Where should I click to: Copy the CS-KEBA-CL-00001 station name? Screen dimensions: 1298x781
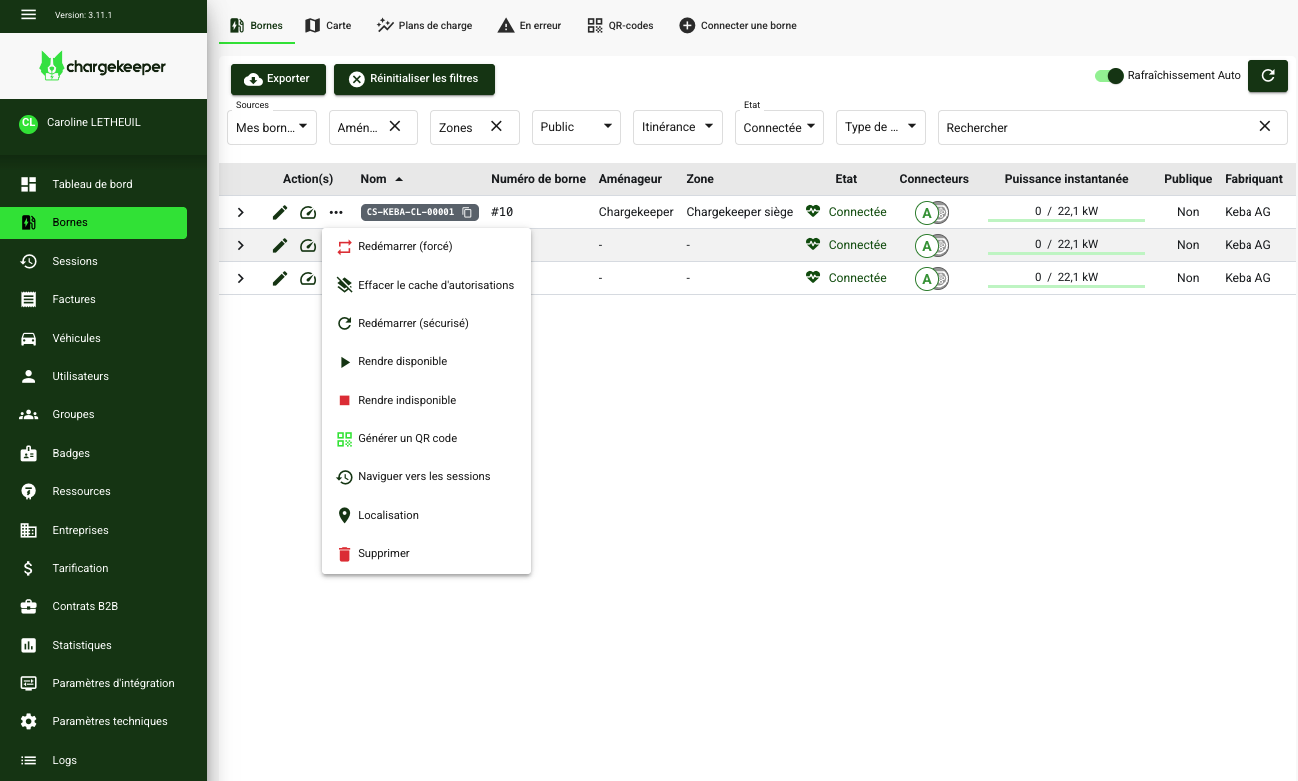click(467, 212)
